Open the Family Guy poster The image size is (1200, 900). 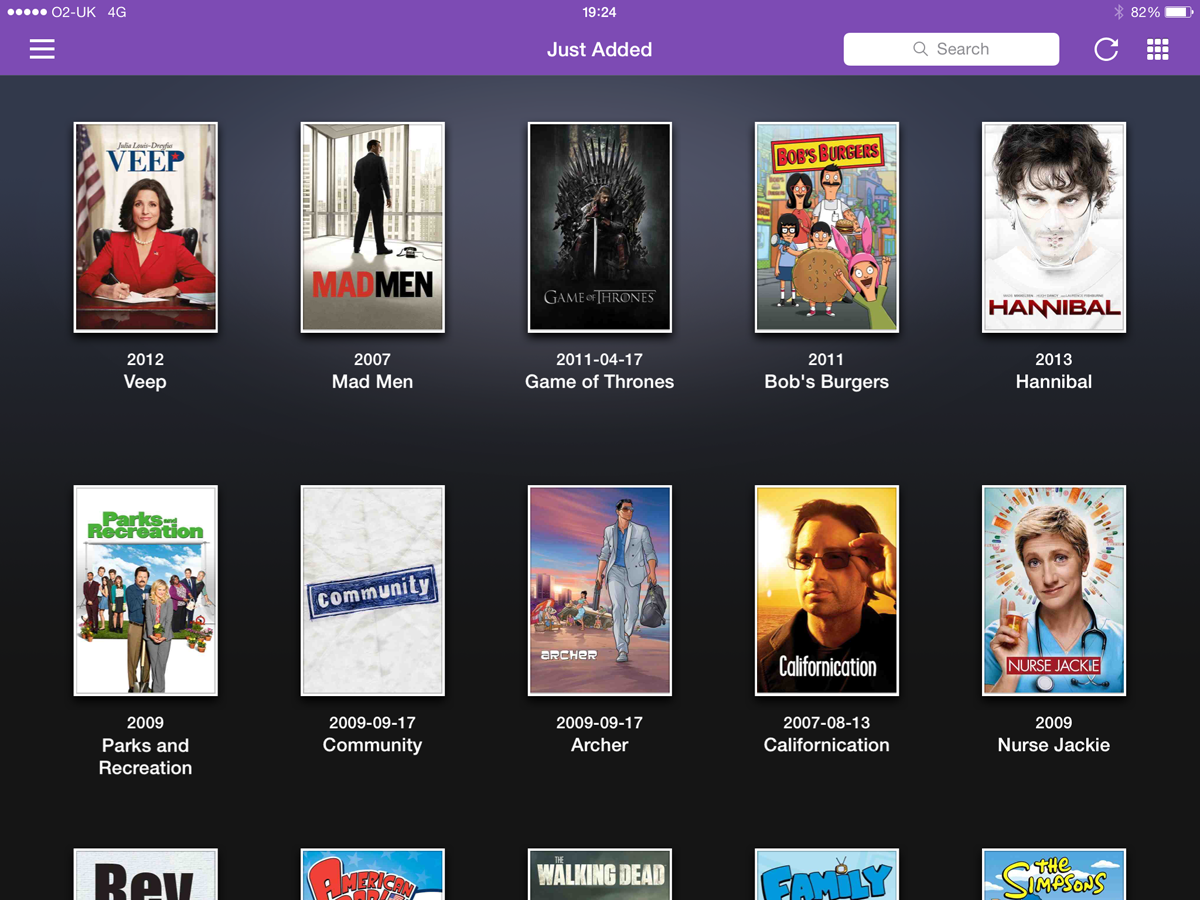tap(827, 874)
